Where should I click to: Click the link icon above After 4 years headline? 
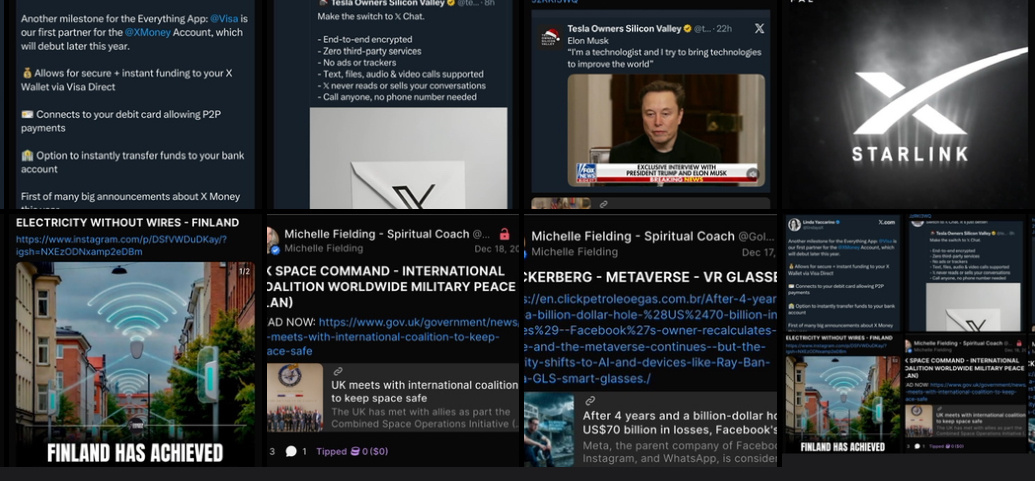pos(590,401)
